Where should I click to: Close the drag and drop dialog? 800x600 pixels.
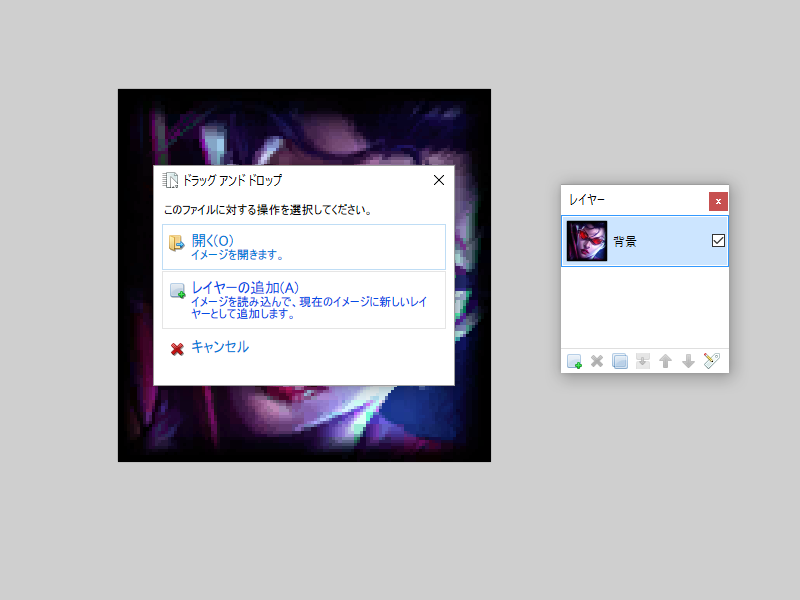click(439, 180)
